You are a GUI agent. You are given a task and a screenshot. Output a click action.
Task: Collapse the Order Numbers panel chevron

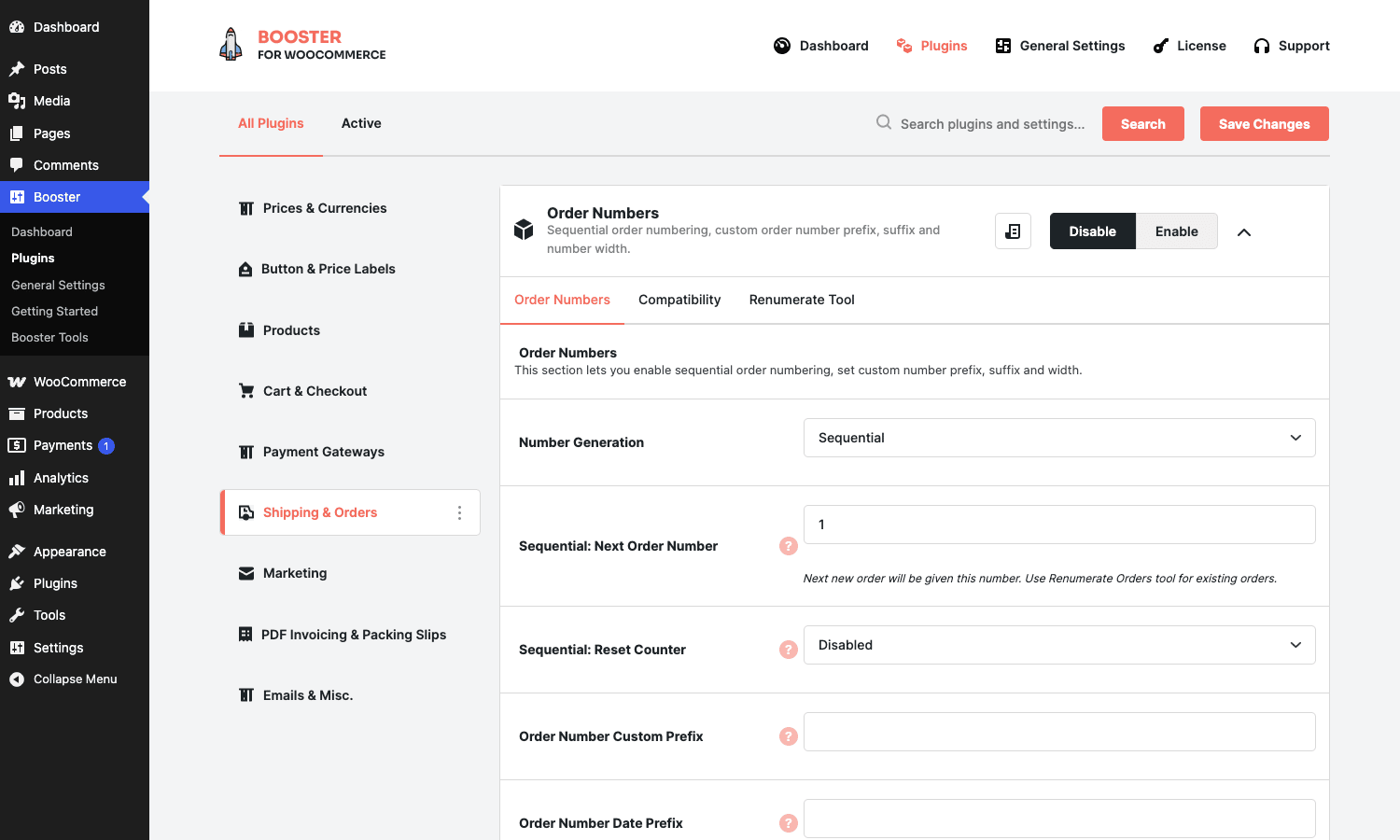[1244, 232]
